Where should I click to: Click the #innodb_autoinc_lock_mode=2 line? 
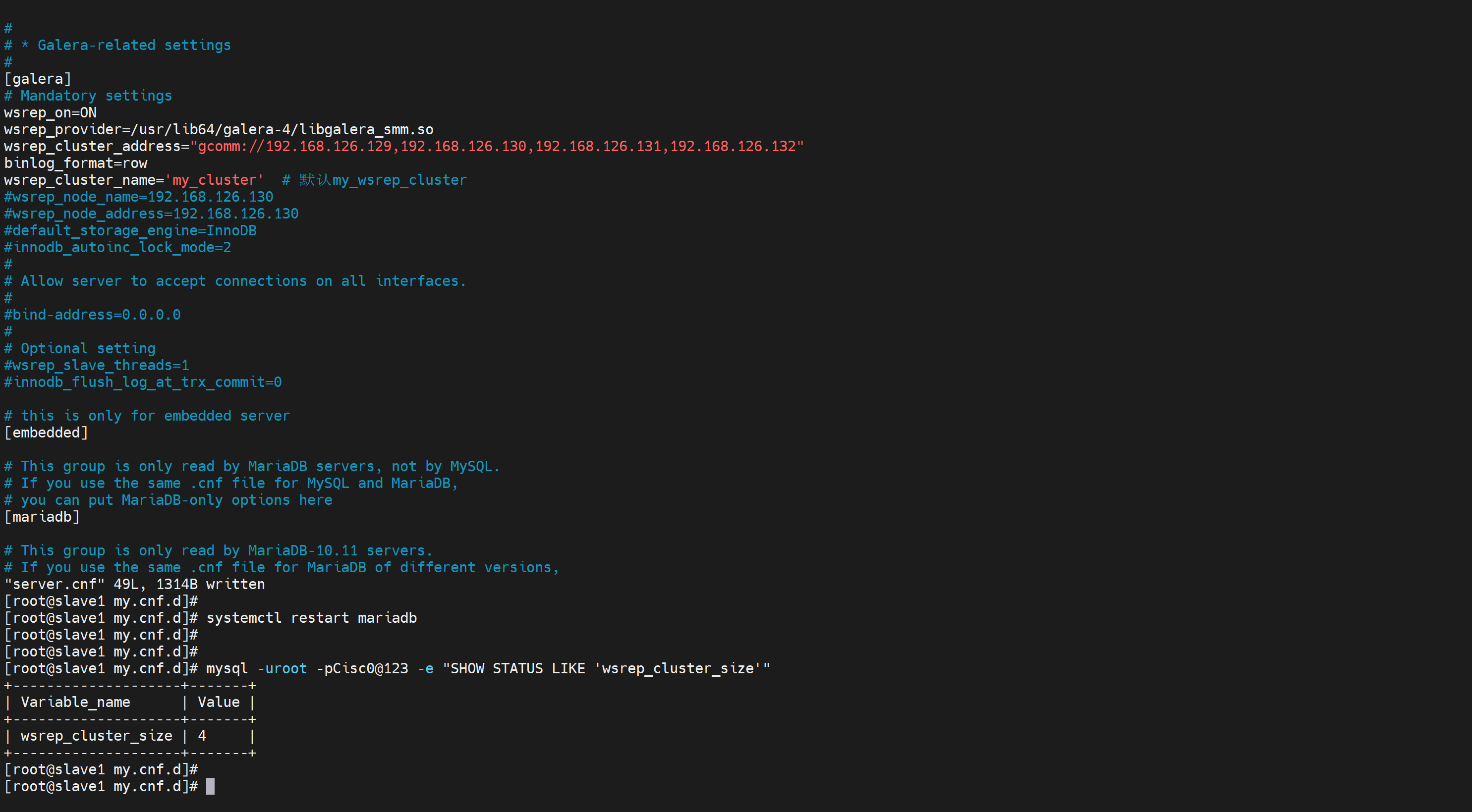[118, 247]
